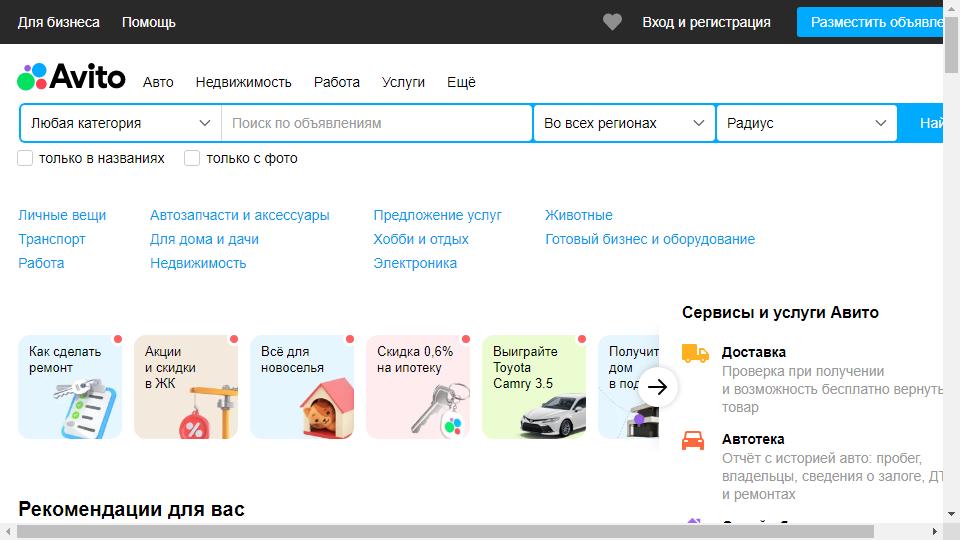Viewport: 960px width, 540px height.
Task: Click the 'Сервисы и услуги Авито' heading
Action: [x=780, y=312]
